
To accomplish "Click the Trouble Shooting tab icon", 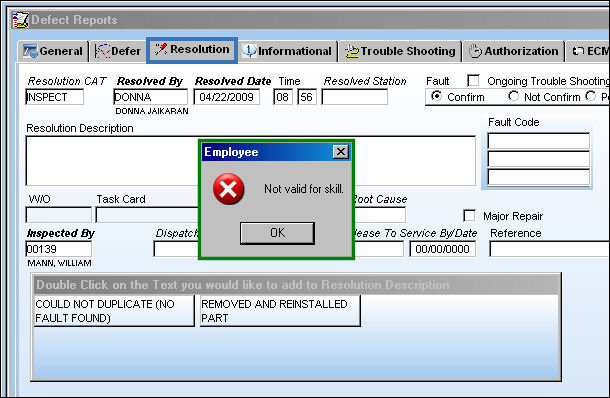I will click(352, 51).
